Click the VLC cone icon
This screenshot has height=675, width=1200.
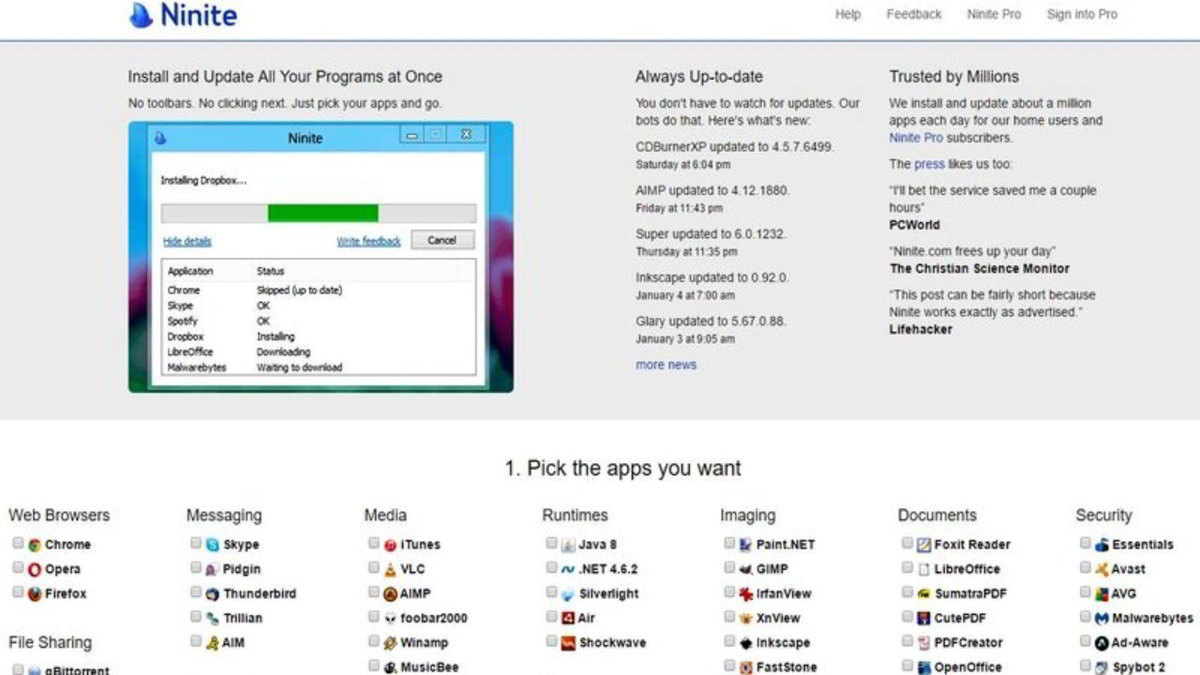[390, 569]
